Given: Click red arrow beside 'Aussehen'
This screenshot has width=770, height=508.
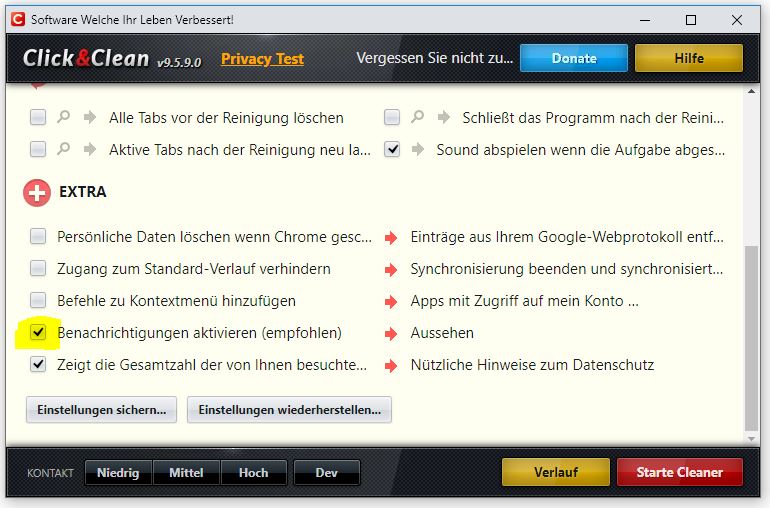Looking at the screenshot, I should (x=391, y=334).
